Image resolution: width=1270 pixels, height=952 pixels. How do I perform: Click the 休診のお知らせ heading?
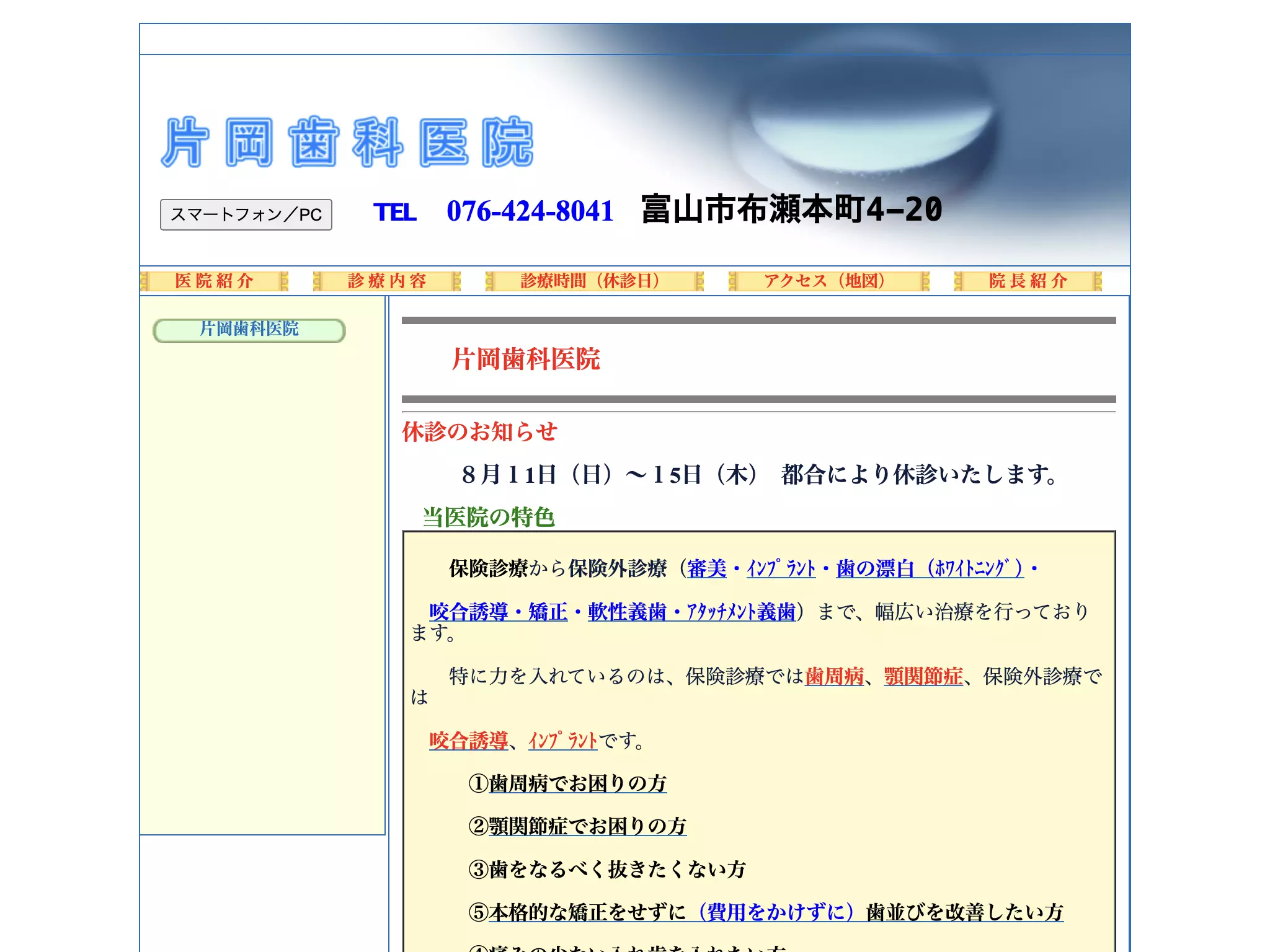pos(480,432)
